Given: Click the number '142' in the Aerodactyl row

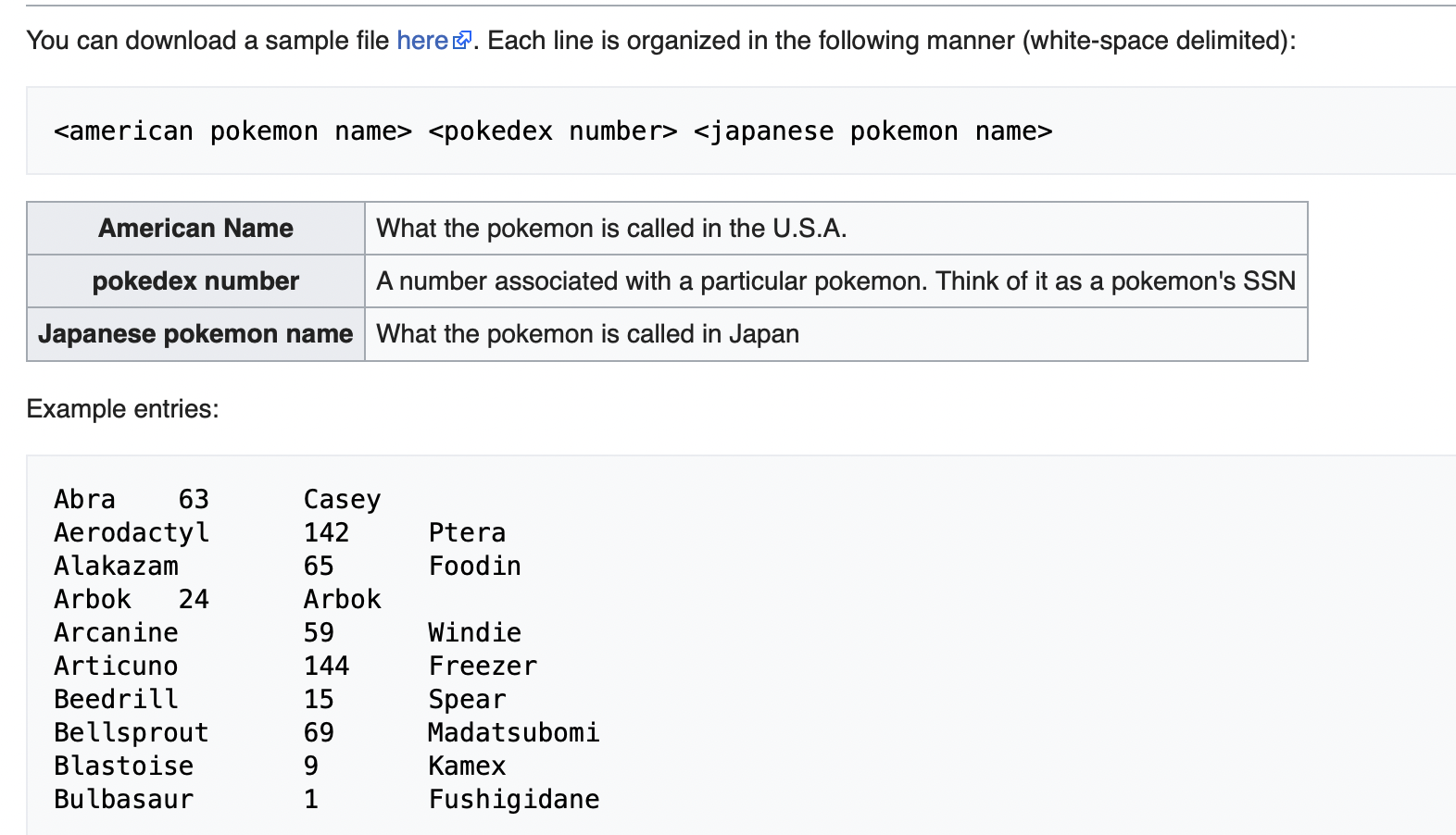Looking at the screenshot, I should 326,533.
